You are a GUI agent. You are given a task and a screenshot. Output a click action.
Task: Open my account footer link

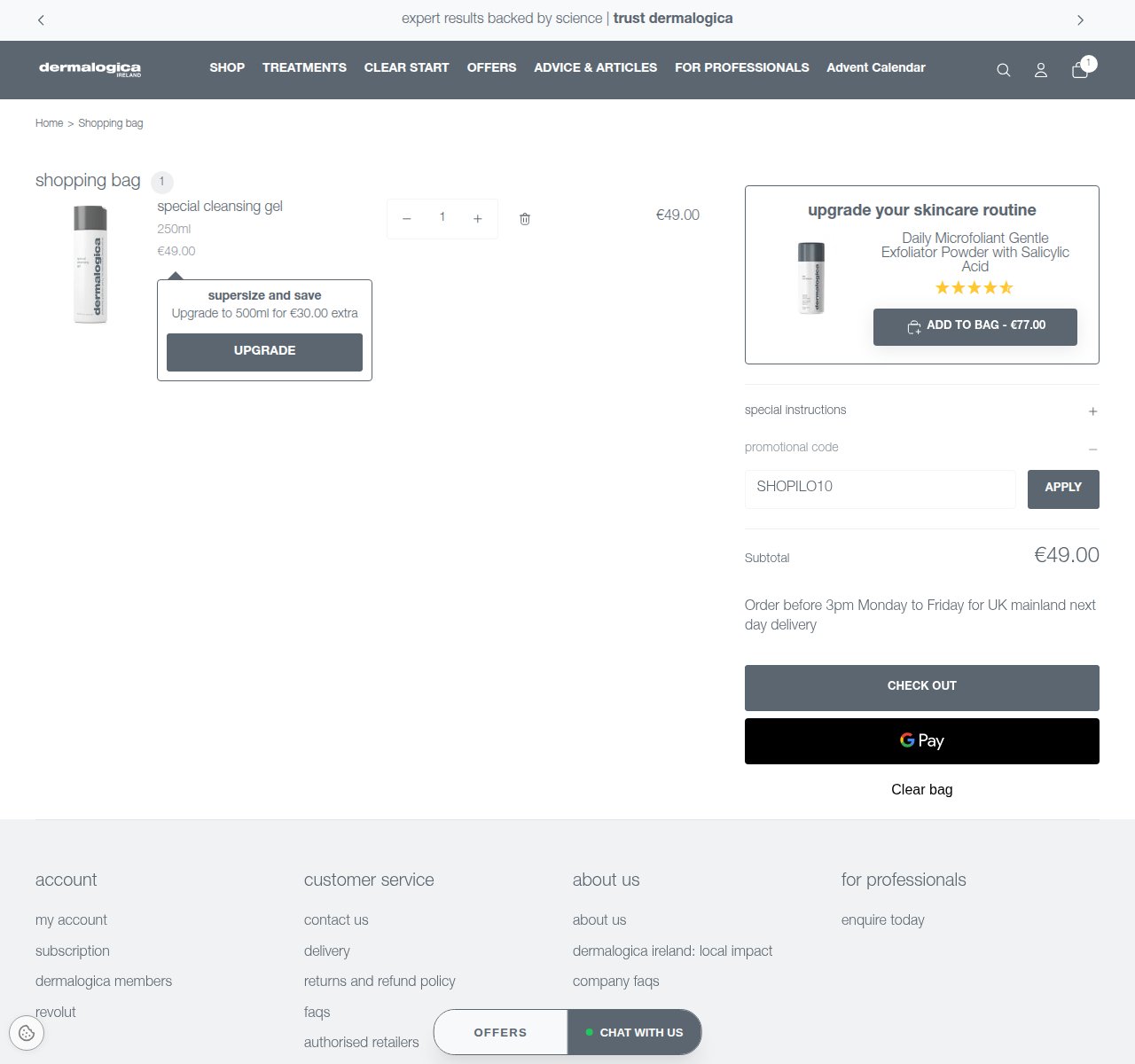[71, 920]
